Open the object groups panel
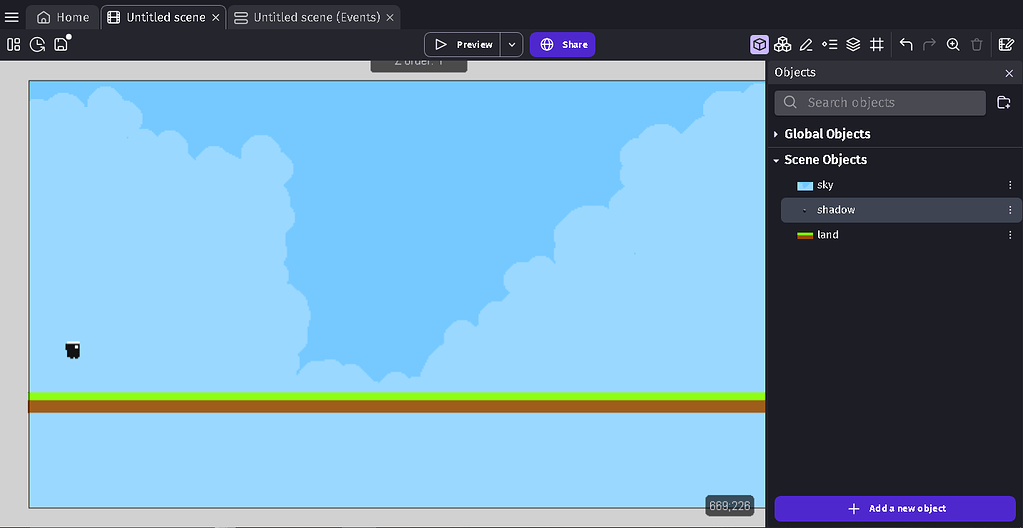Image resolution: width=1023 pixels, height=528 pixels. [x=783, y=44]
